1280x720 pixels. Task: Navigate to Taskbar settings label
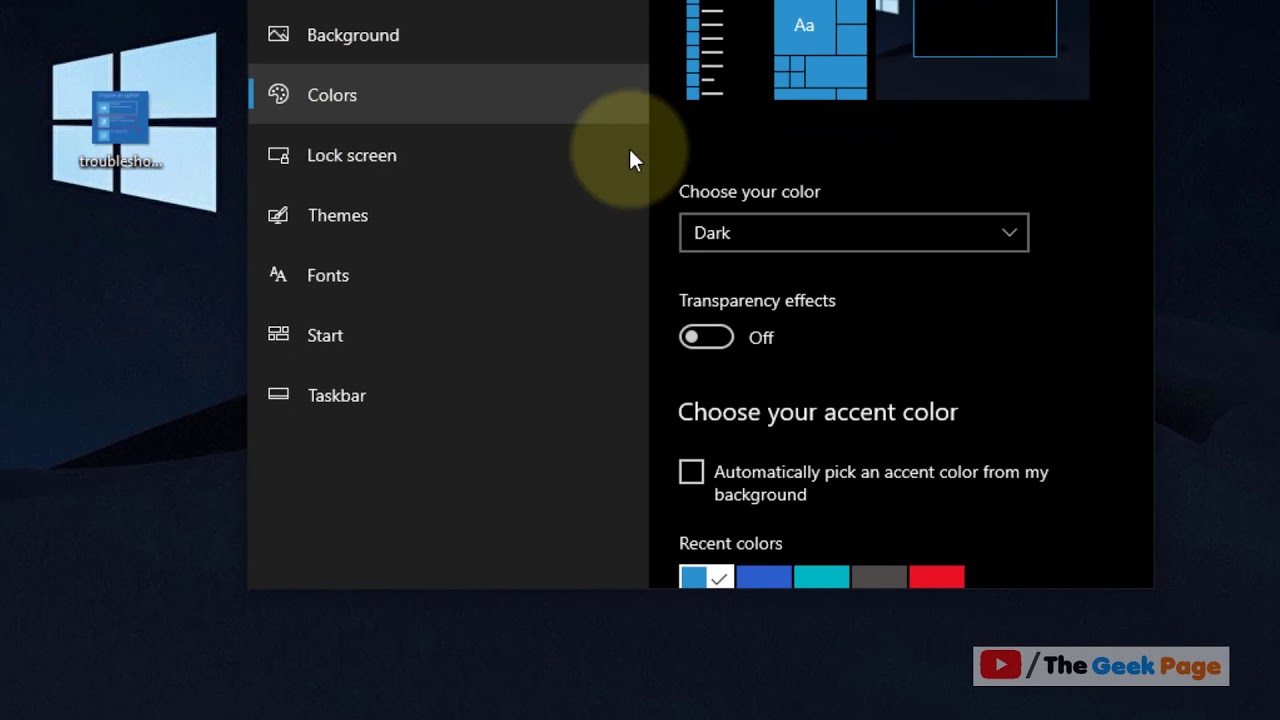(x=337, y=395)
